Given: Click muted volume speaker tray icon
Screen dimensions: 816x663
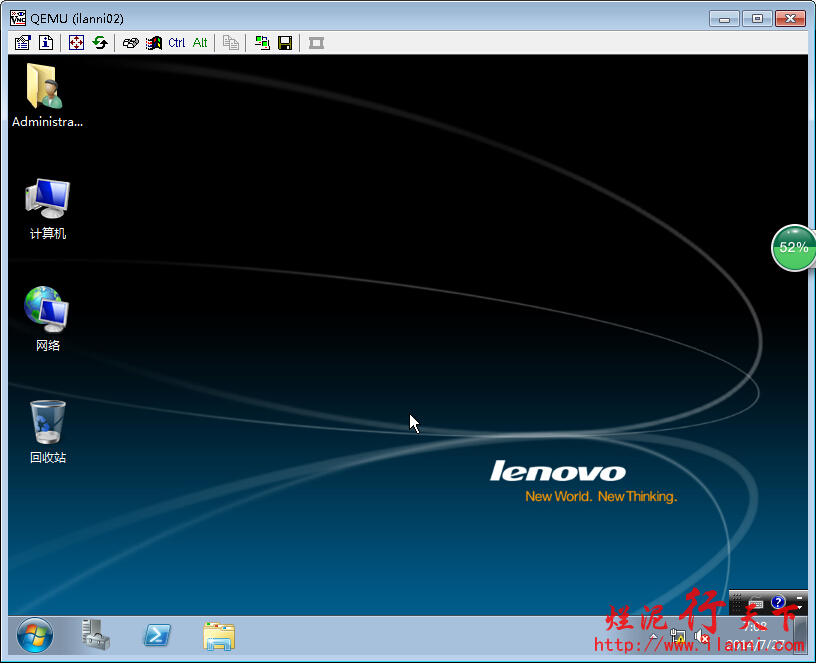Looking at the screenshot, I should pos(700,636).
